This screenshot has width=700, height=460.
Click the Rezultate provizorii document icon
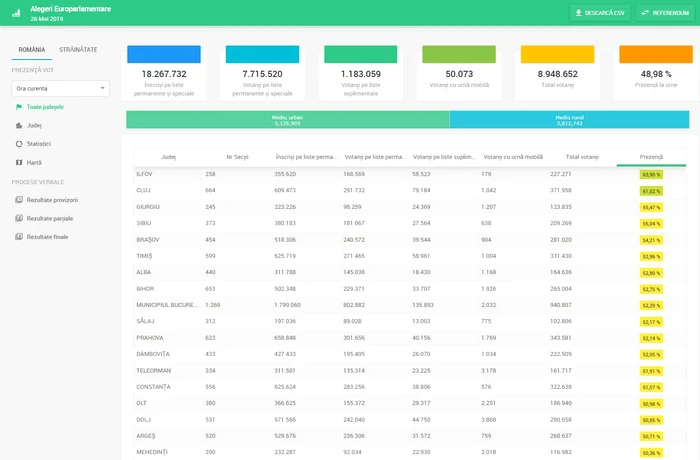coord(19,200)
